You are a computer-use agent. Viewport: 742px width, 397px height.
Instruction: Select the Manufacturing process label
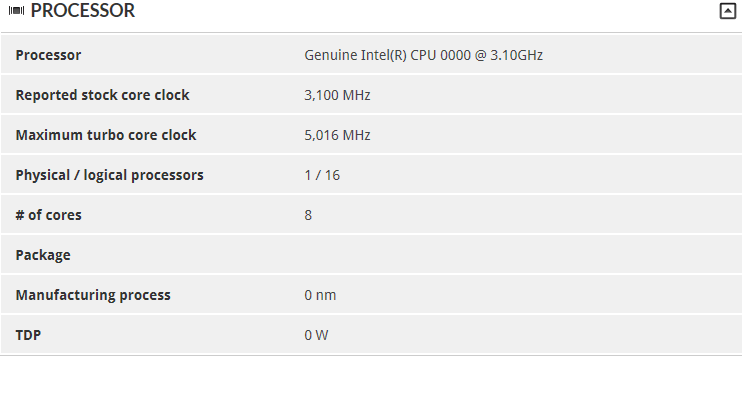93,295
